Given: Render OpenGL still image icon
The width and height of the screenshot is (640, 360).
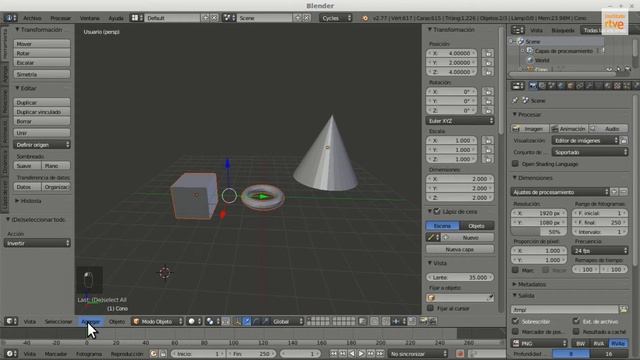Looking at the screenshot, I should tap(423, 322).
